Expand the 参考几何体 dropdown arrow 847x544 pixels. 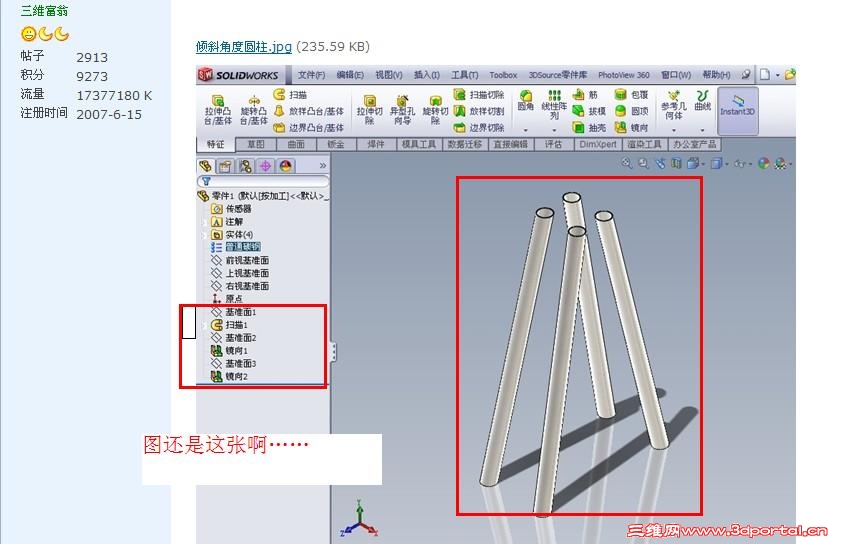(674, 130)
